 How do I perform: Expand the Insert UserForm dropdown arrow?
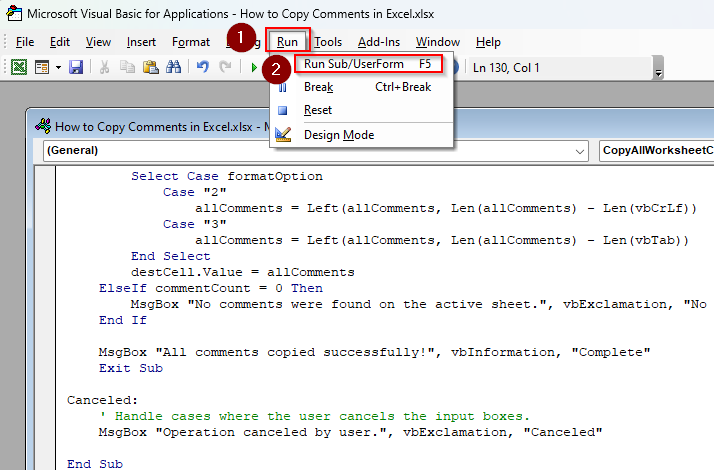[x=57, y=67]
